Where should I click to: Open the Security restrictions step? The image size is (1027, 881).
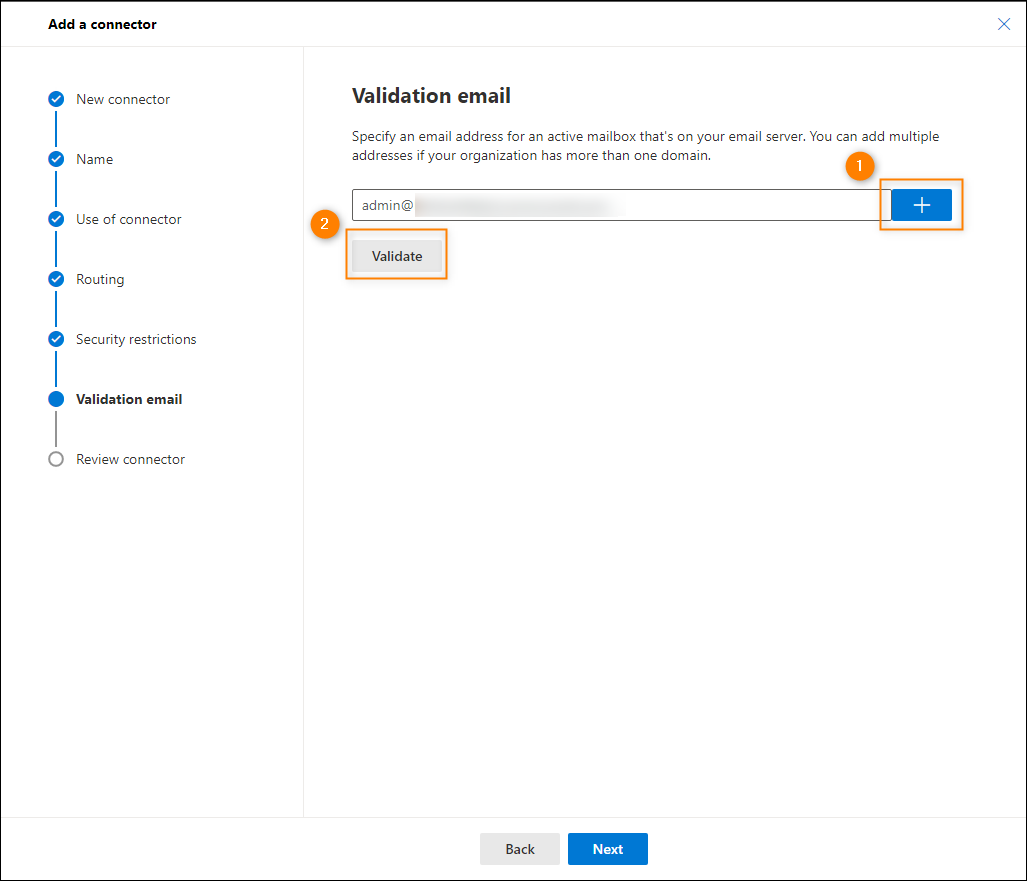(136, 339)
